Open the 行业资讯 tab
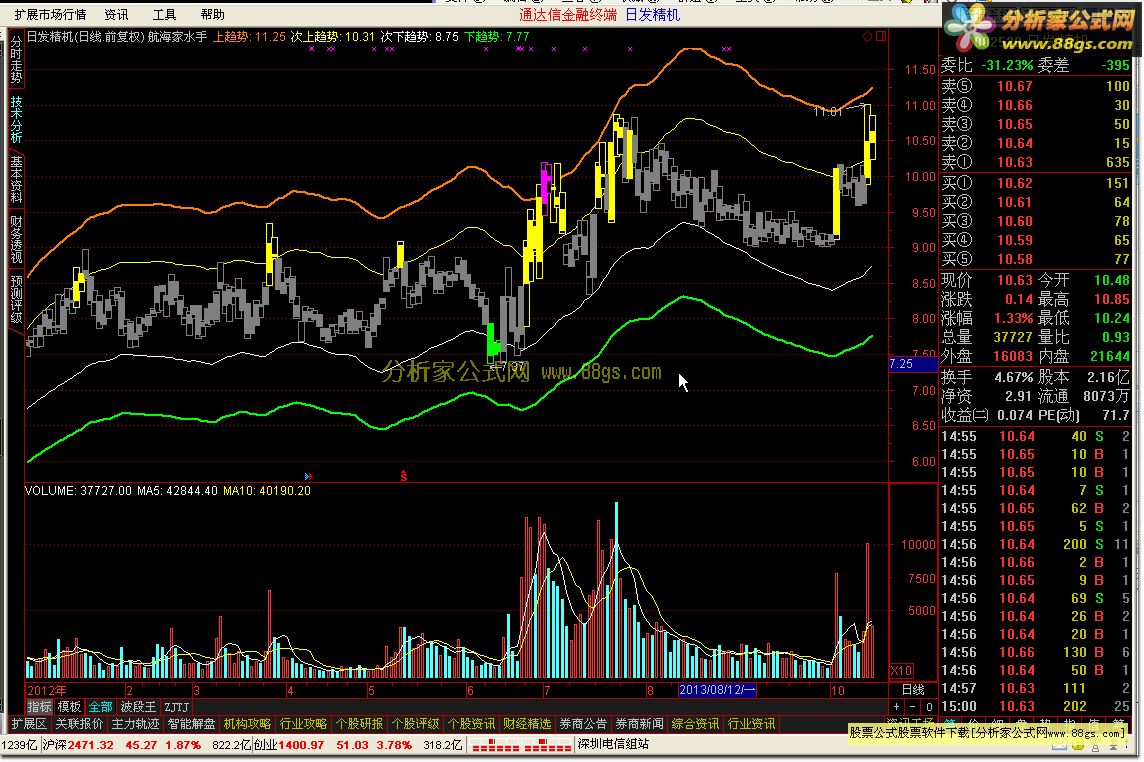Screen dimensions: 1144x762 point(751,724)
